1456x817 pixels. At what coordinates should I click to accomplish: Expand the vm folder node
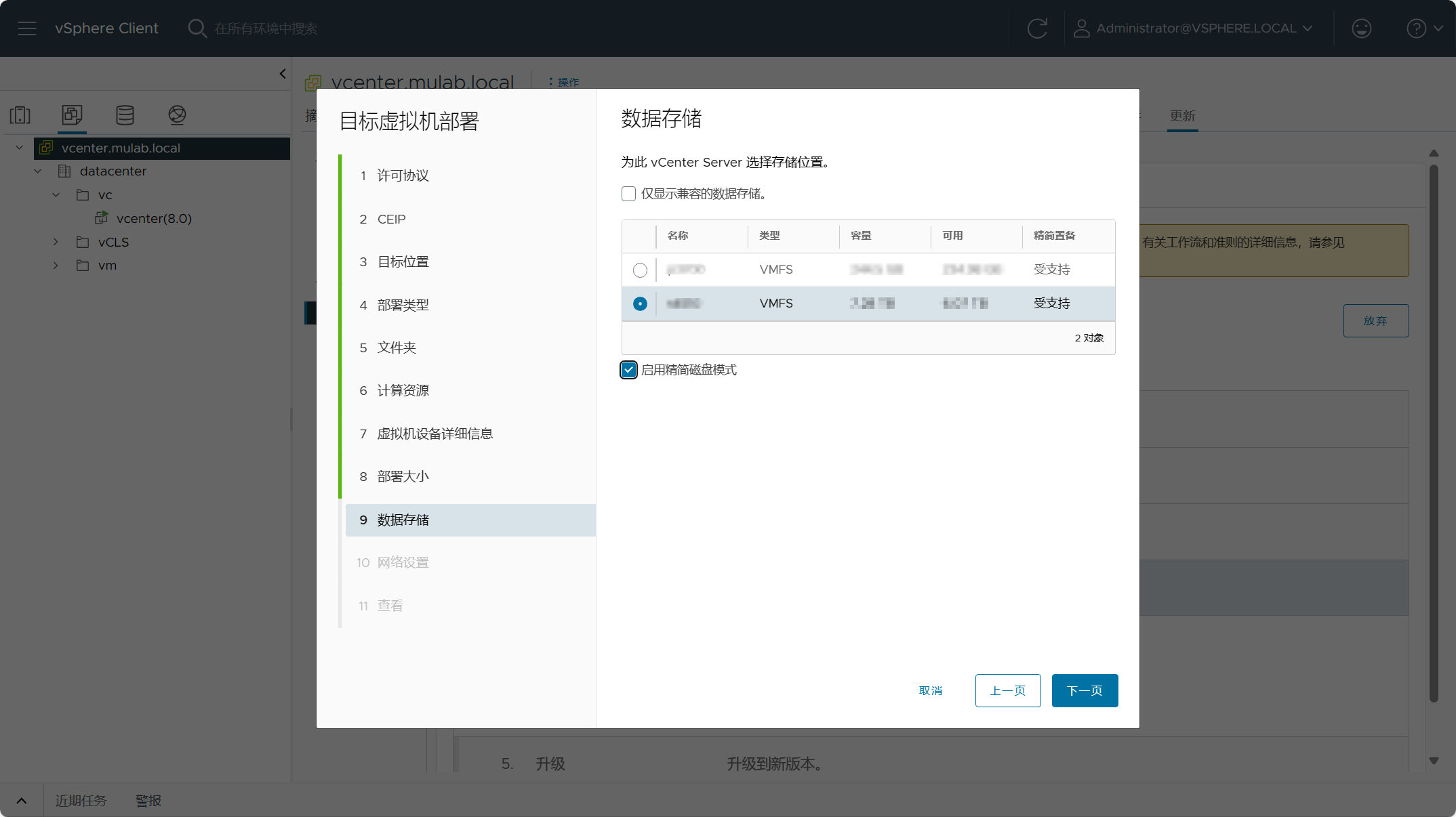pos(56,266)
